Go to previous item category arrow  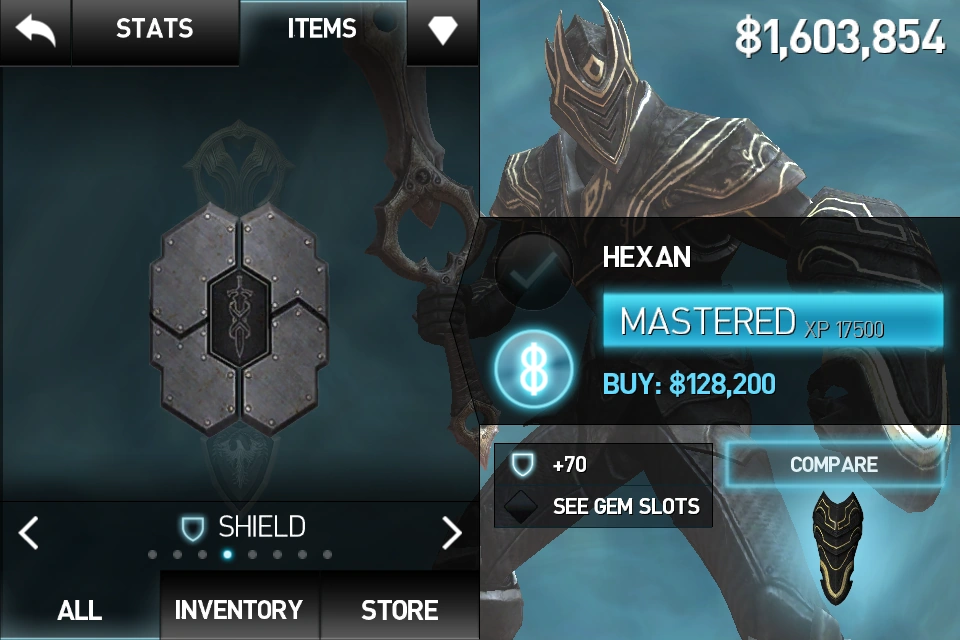point(29,532)
